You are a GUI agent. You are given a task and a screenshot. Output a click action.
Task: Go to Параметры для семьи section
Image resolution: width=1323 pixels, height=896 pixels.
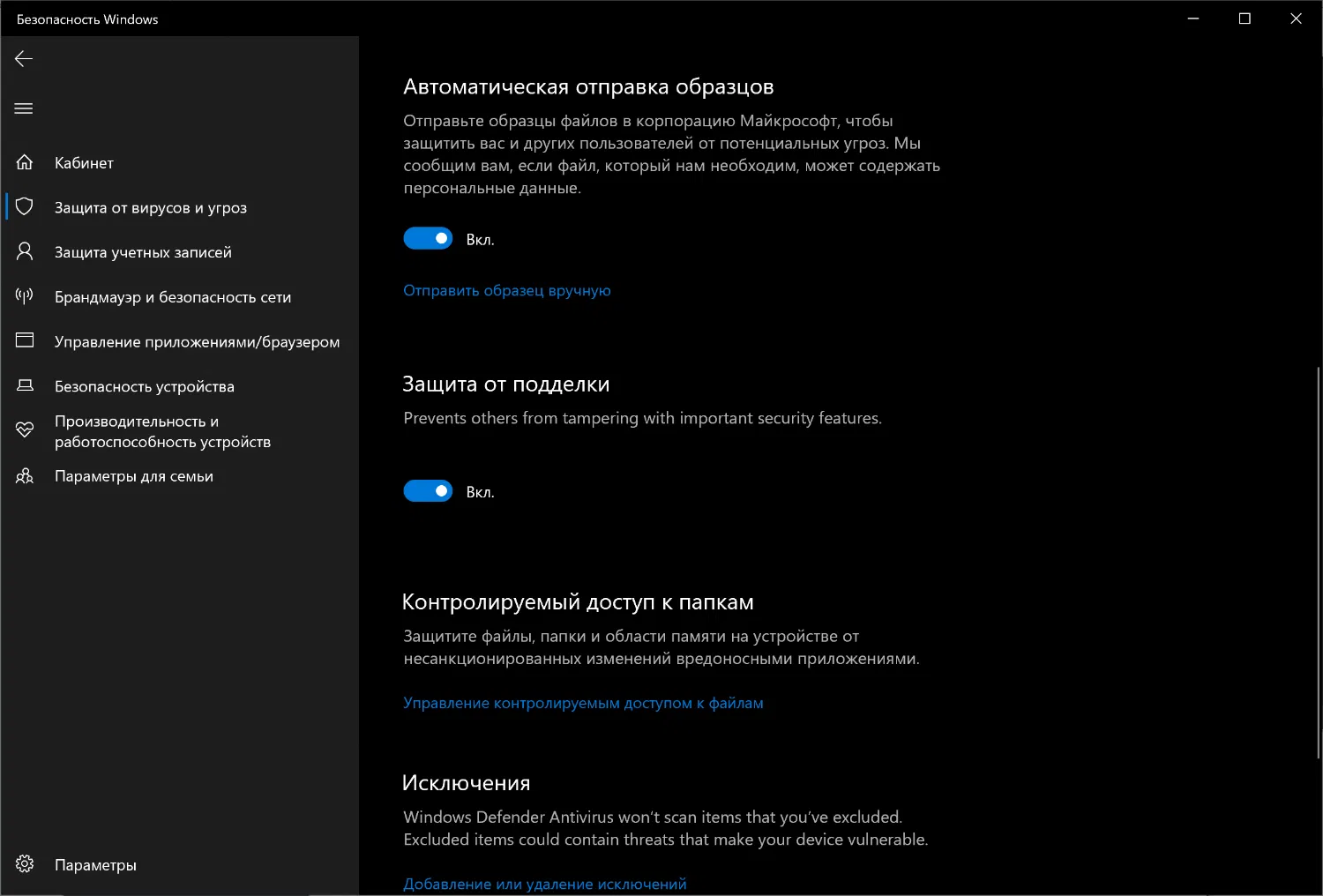pos(134,476)
